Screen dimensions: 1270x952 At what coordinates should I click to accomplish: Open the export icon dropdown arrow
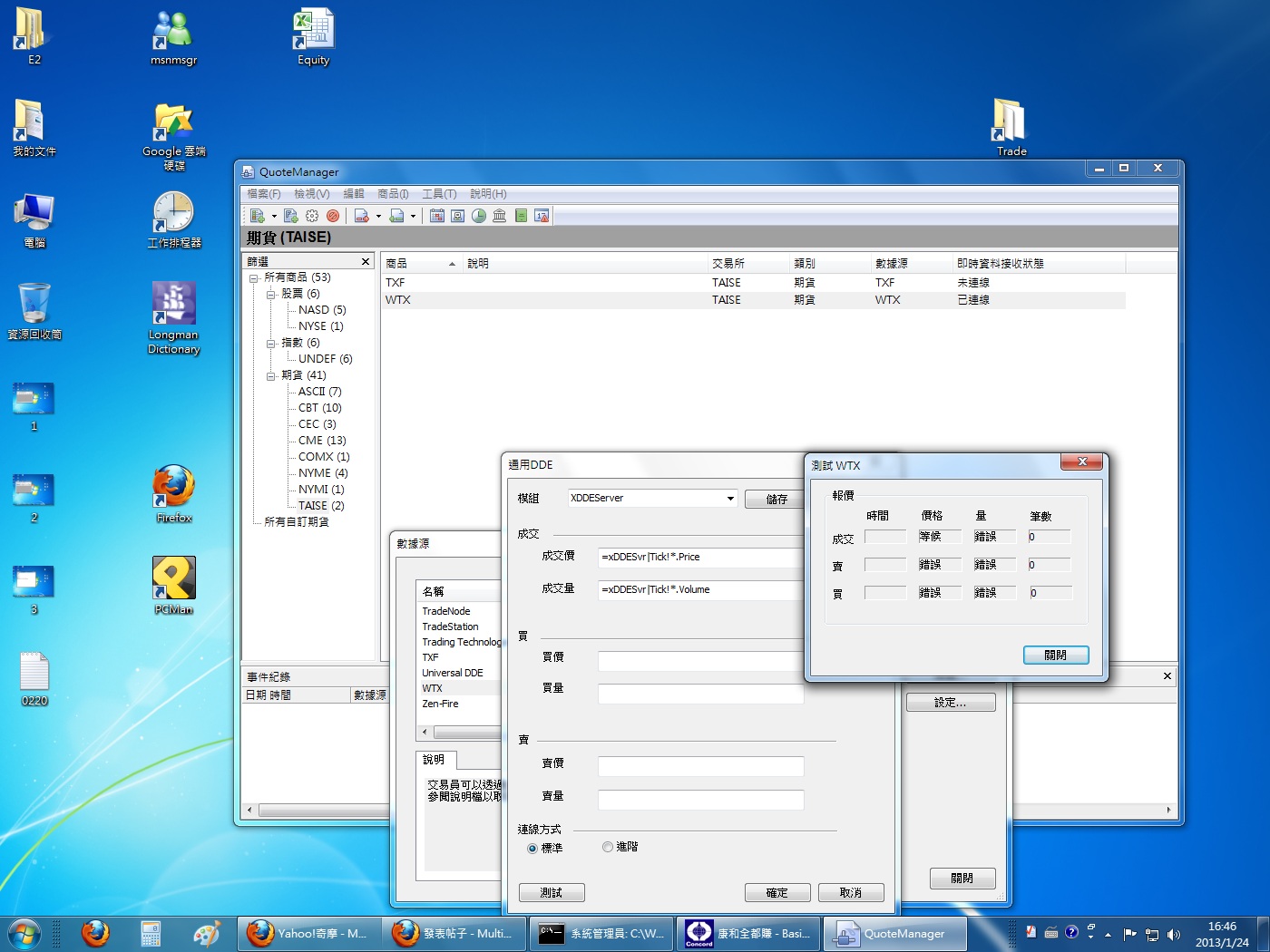coord(378,216)
